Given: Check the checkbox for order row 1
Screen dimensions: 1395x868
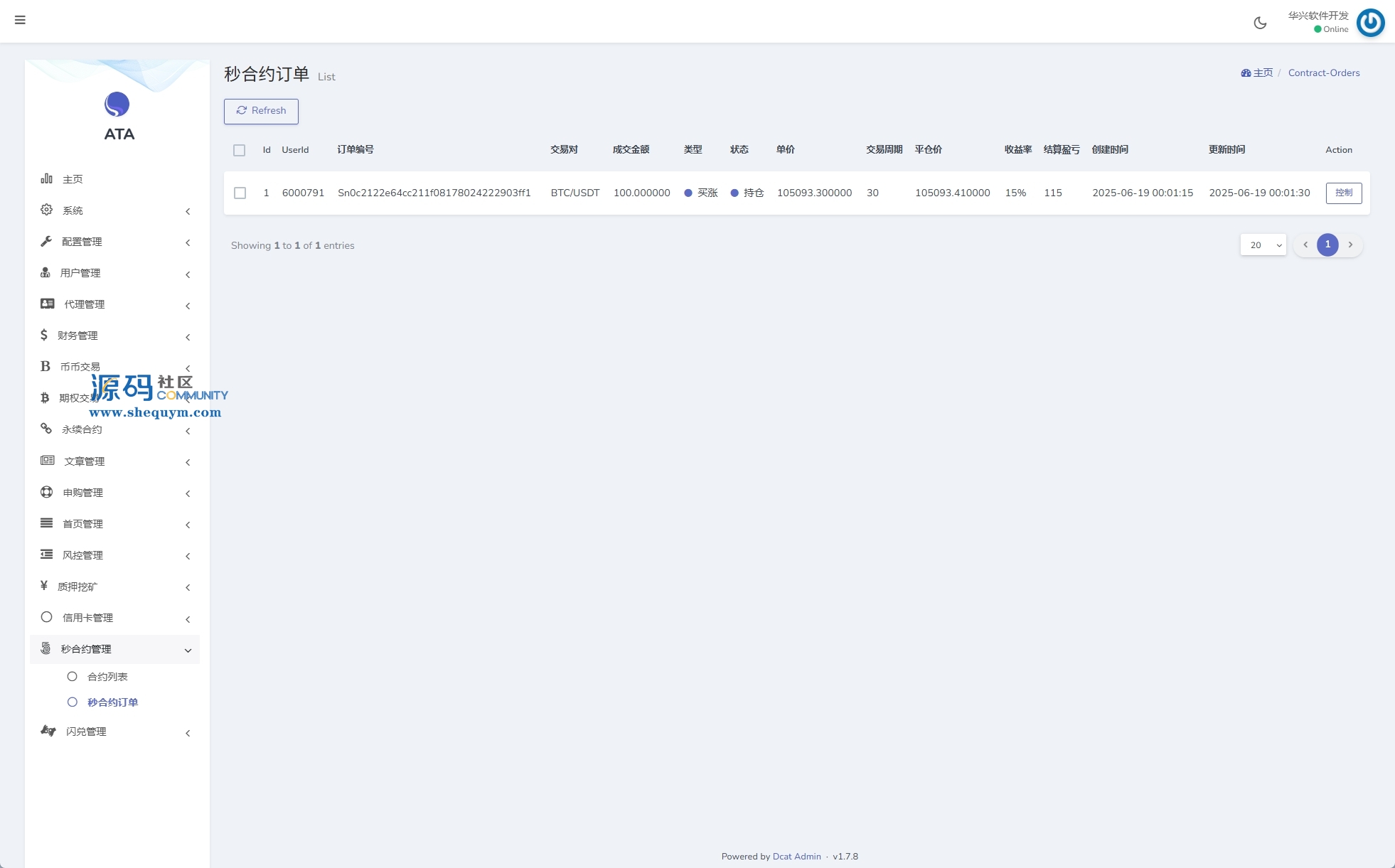Looking at the screenshot, I should (x=240, y=193).
